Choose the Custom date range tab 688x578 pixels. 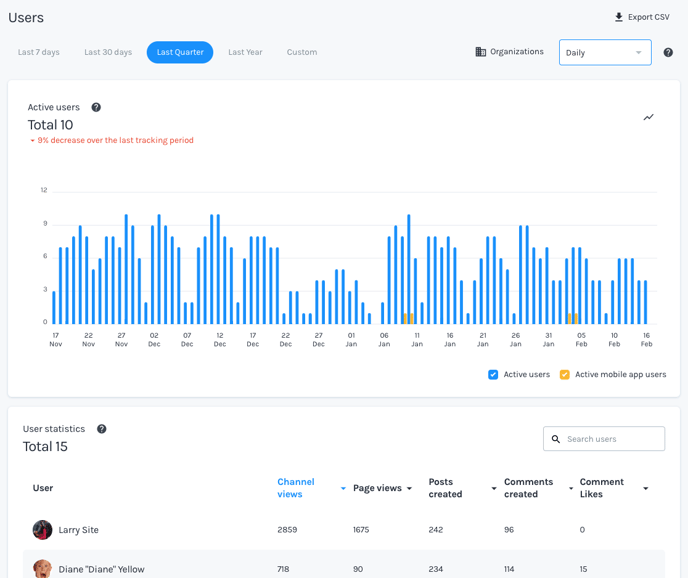(x=302, y=52)
